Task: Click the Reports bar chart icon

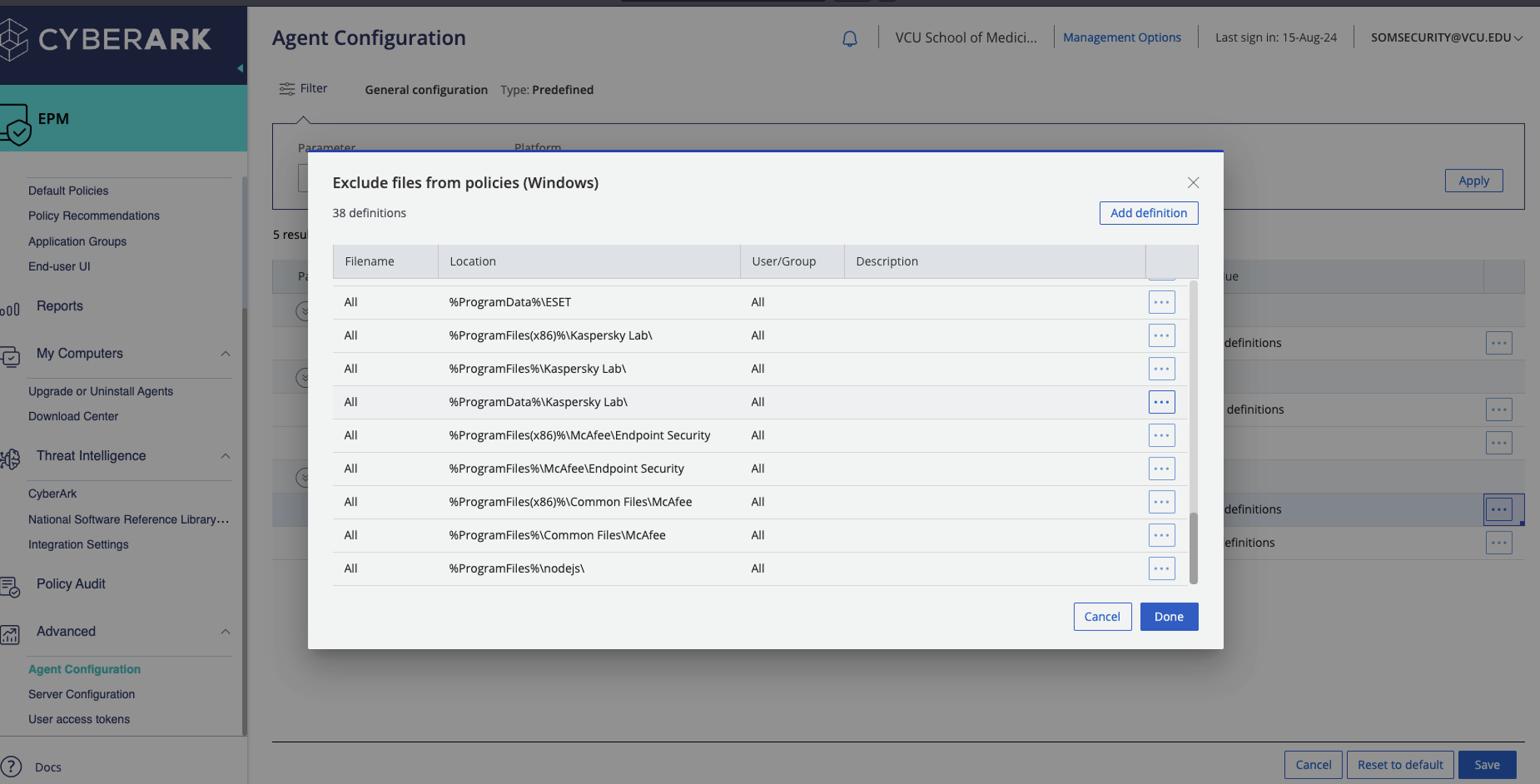Action: (10, 309)
